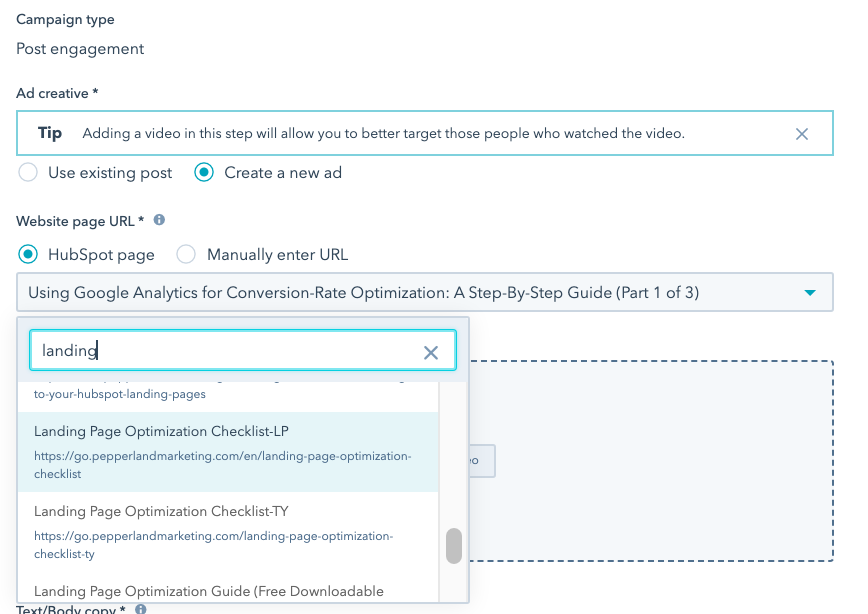Screen dimensions: 868x614
Task: Click the en/landing-page-optimization-checklist URL
Action: coord(223,465)
